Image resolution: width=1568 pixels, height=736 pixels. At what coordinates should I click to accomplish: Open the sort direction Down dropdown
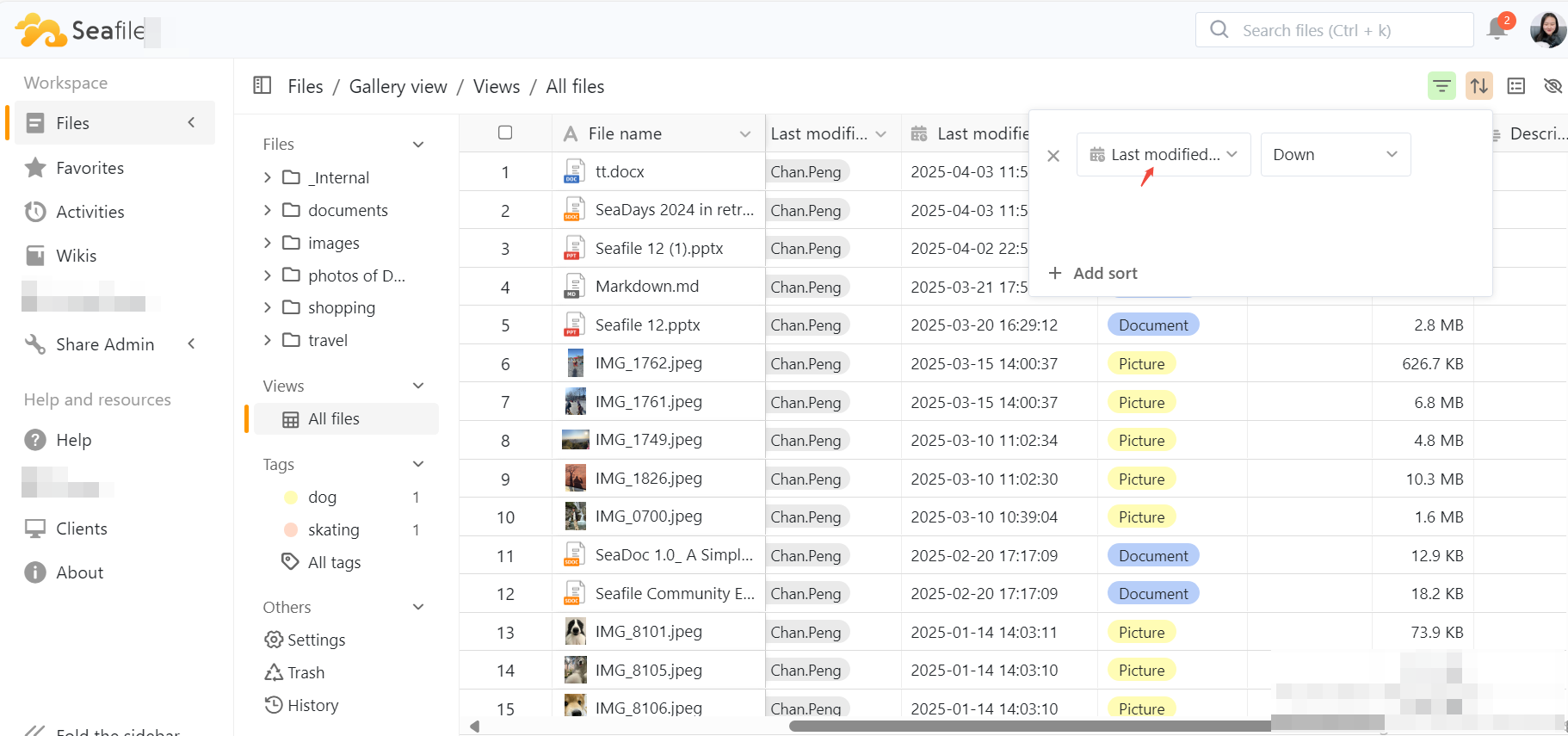(1335, 155)
